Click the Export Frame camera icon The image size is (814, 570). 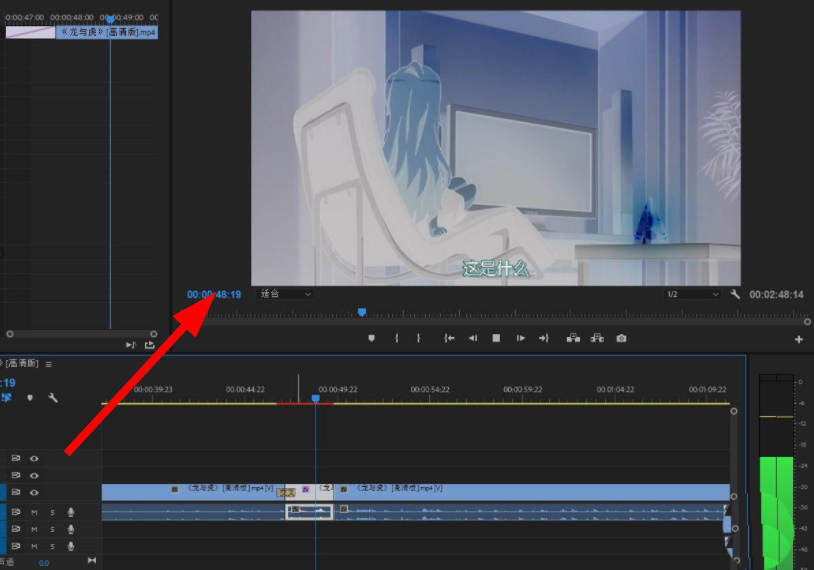[x=622, y=338]
